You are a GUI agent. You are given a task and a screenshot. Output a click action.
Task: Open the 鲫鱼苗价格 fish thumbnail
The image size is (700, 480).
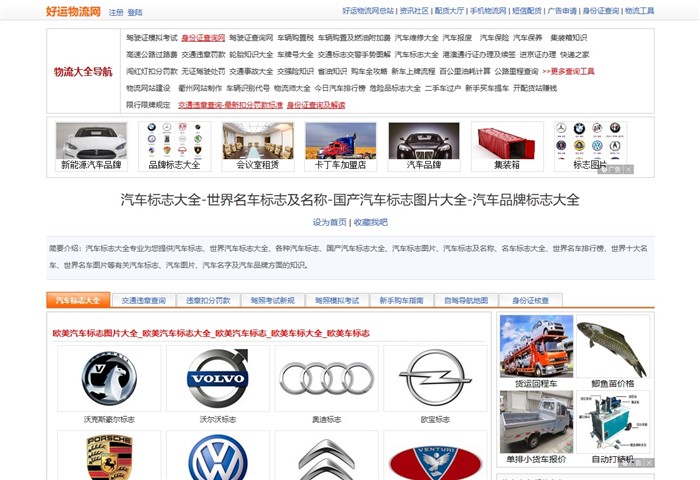[612, 346]
